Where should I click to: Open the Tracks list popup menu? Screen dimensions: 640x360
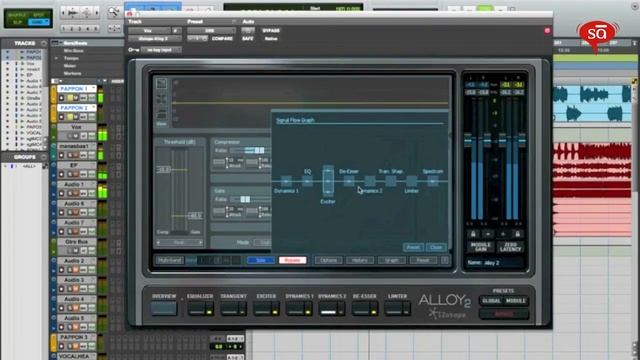click(x=44, y=43)
